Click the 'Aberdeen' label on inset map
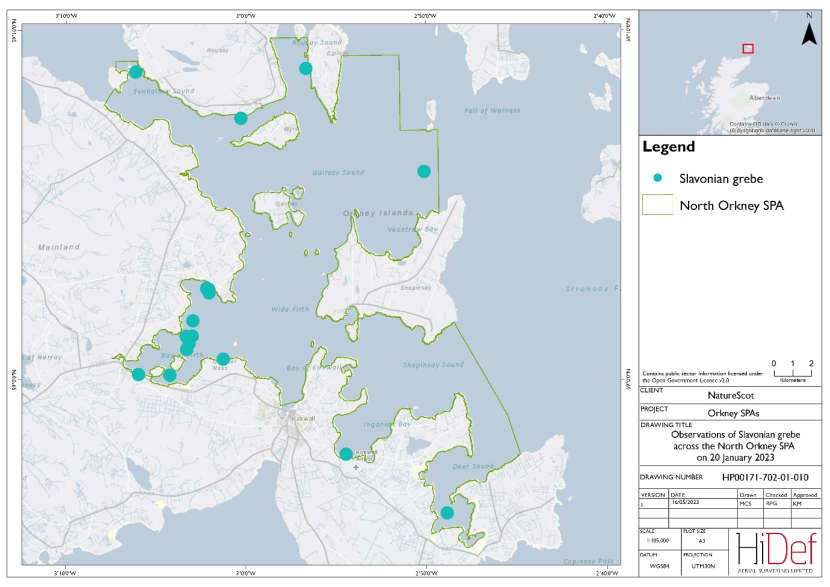 pyautogui.click(x=764, y=98)
